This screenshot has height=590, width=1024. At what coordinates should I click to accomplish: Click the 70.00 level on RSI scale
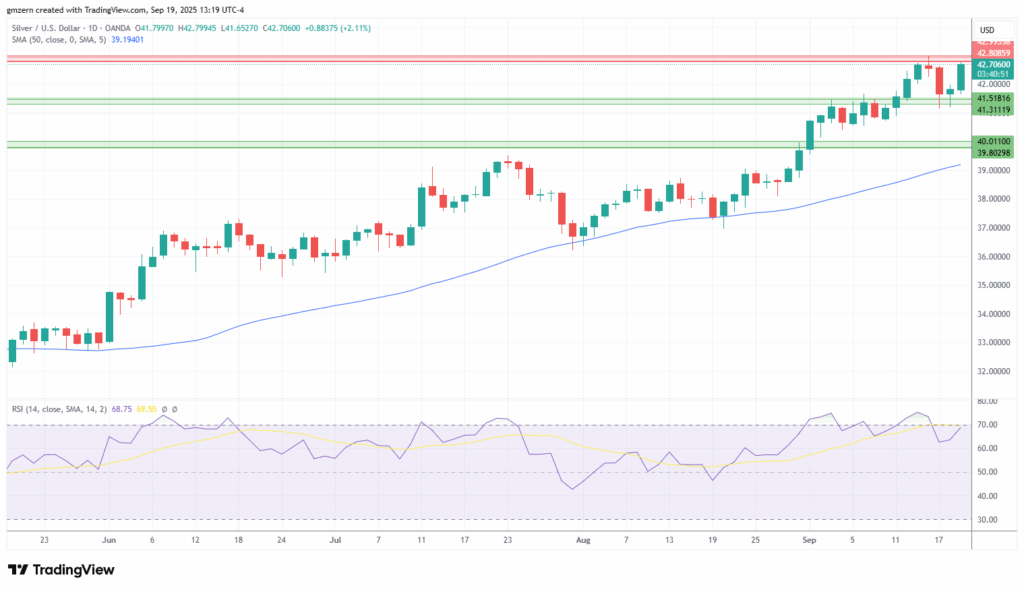(990, 425)
